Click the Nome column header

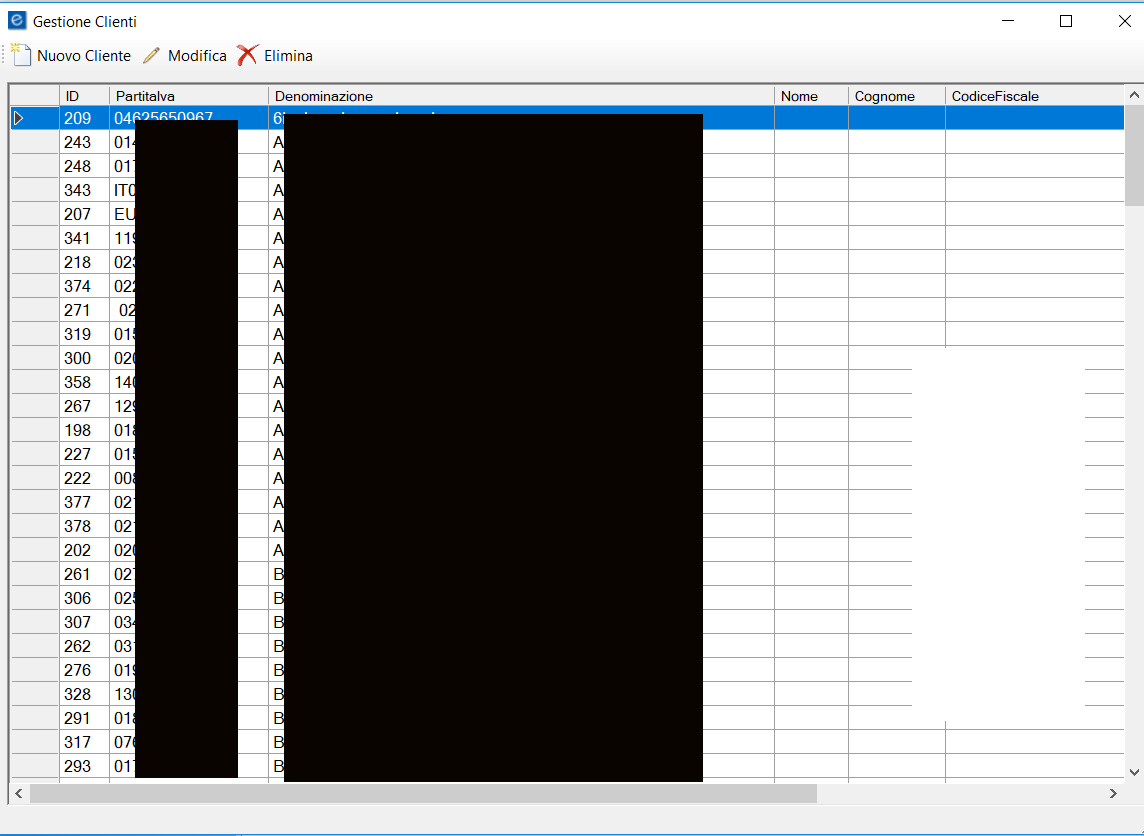811,96
